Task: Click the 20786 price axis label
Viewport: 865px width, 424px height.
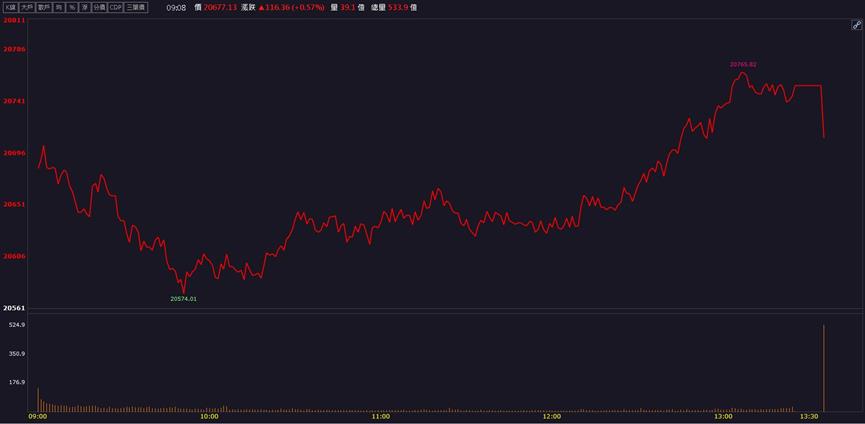Action: coord(14,49)
